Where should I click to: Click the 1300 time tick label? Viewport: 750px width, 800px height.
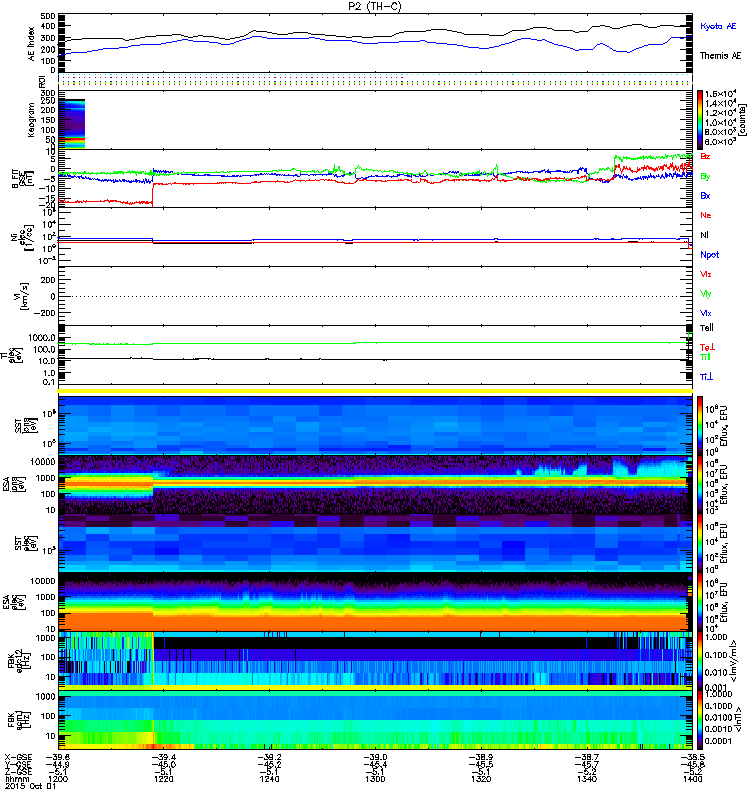[x=375, y=779]
